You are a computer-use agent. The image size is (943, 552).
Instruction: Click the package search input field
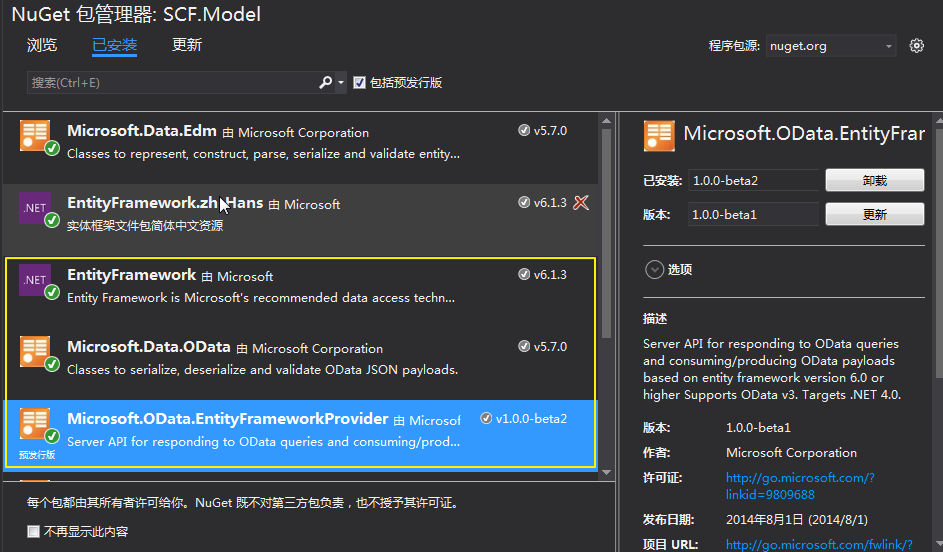170,83
